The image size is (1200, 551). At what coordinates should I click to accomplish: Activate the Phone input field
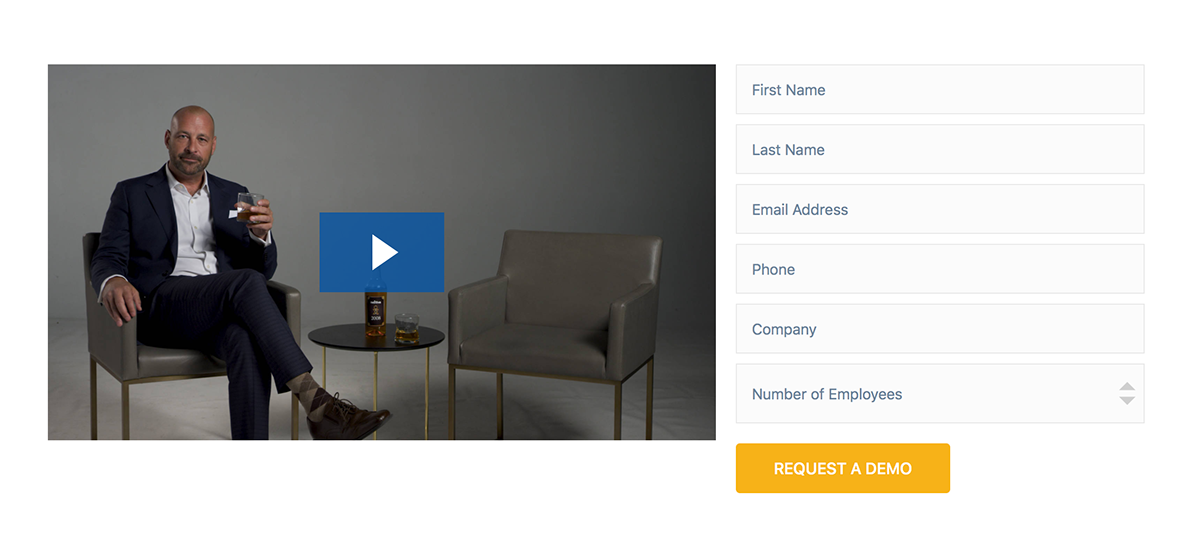pos(940,270)
